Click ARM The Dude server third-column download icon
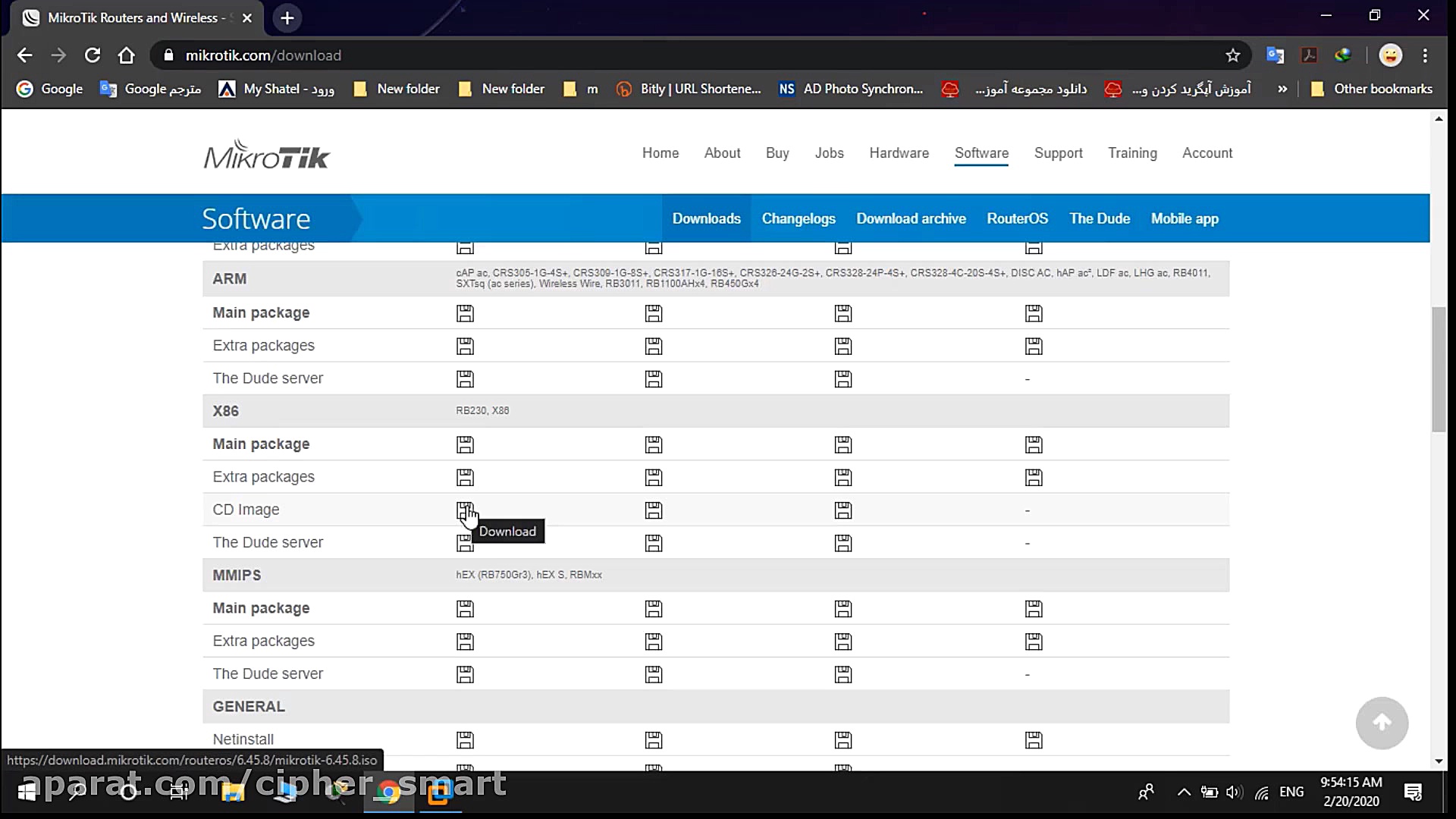This screenshot has height=819, width=1456. (x=843, y=379)
